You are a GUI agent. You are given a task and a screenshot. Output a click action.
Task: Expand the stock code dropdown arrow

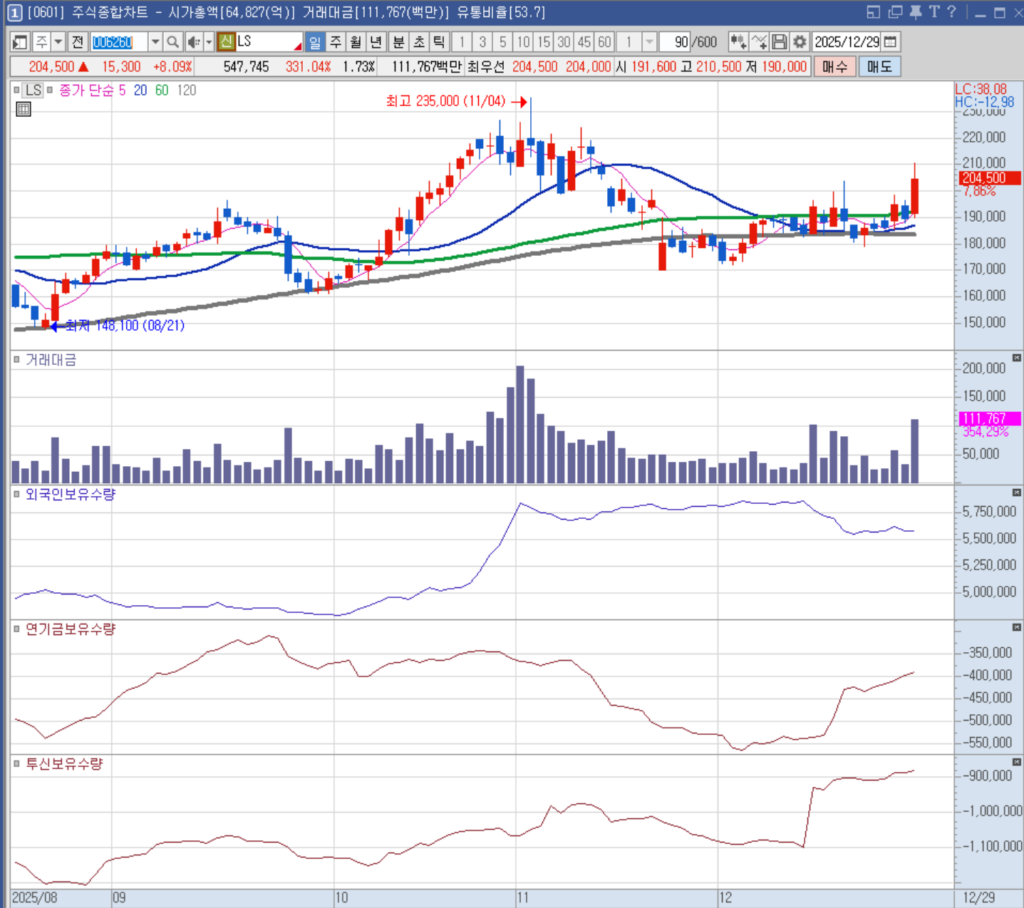pyautogui.click(x=155, y=42)
